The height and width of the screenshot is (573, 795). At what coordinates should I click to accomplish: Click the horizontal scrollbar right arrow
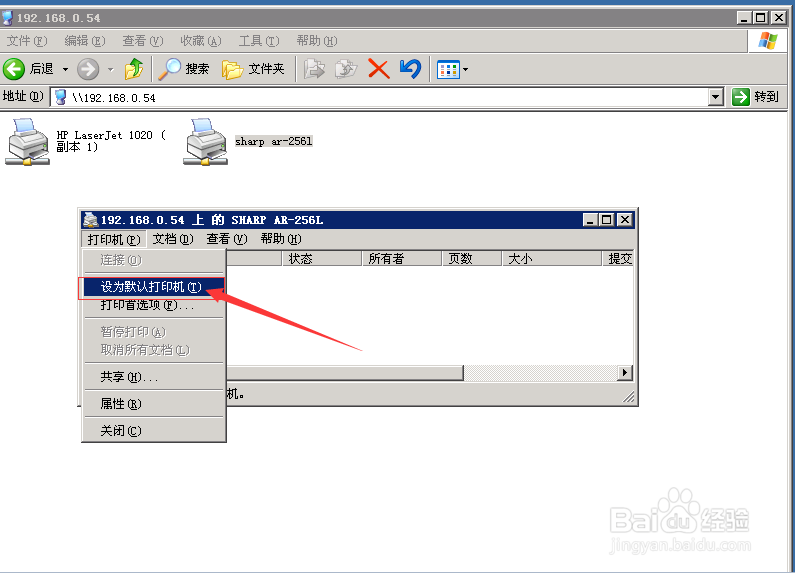point(625,373)
